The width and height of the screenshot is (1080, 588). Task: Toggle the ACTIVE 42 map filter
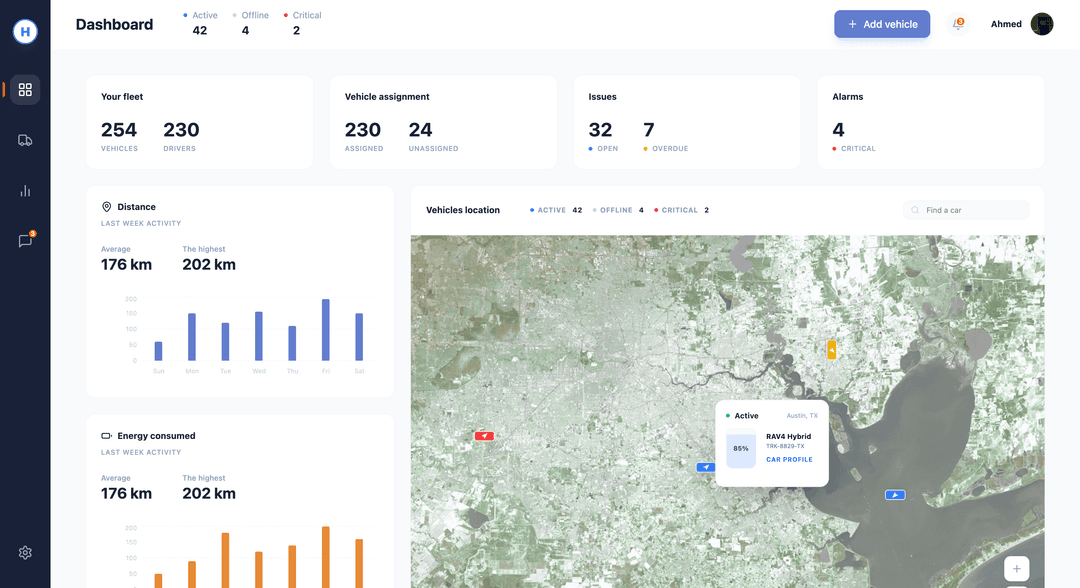click(x=555, y=210)
